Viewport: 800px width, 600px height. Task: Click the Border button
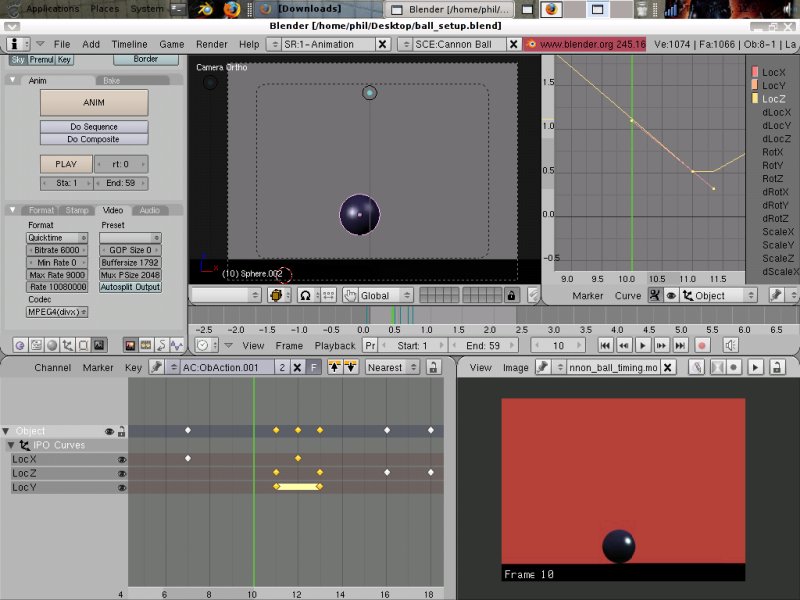pyautogui.click(x=145, y=59)
